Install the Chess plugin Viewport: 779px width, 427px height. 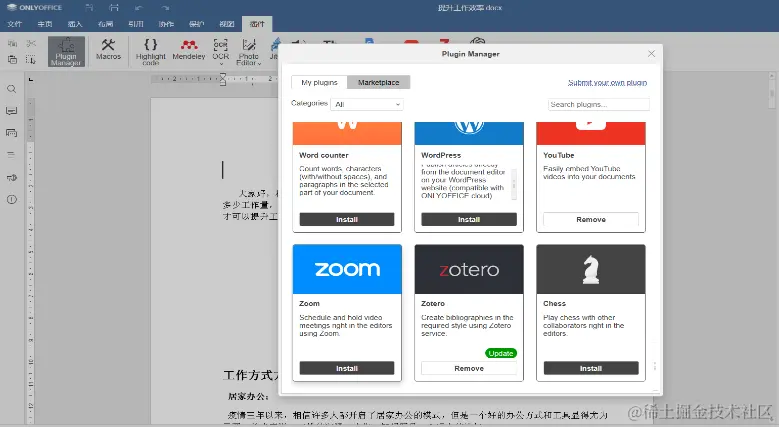[x=591, y=368]
